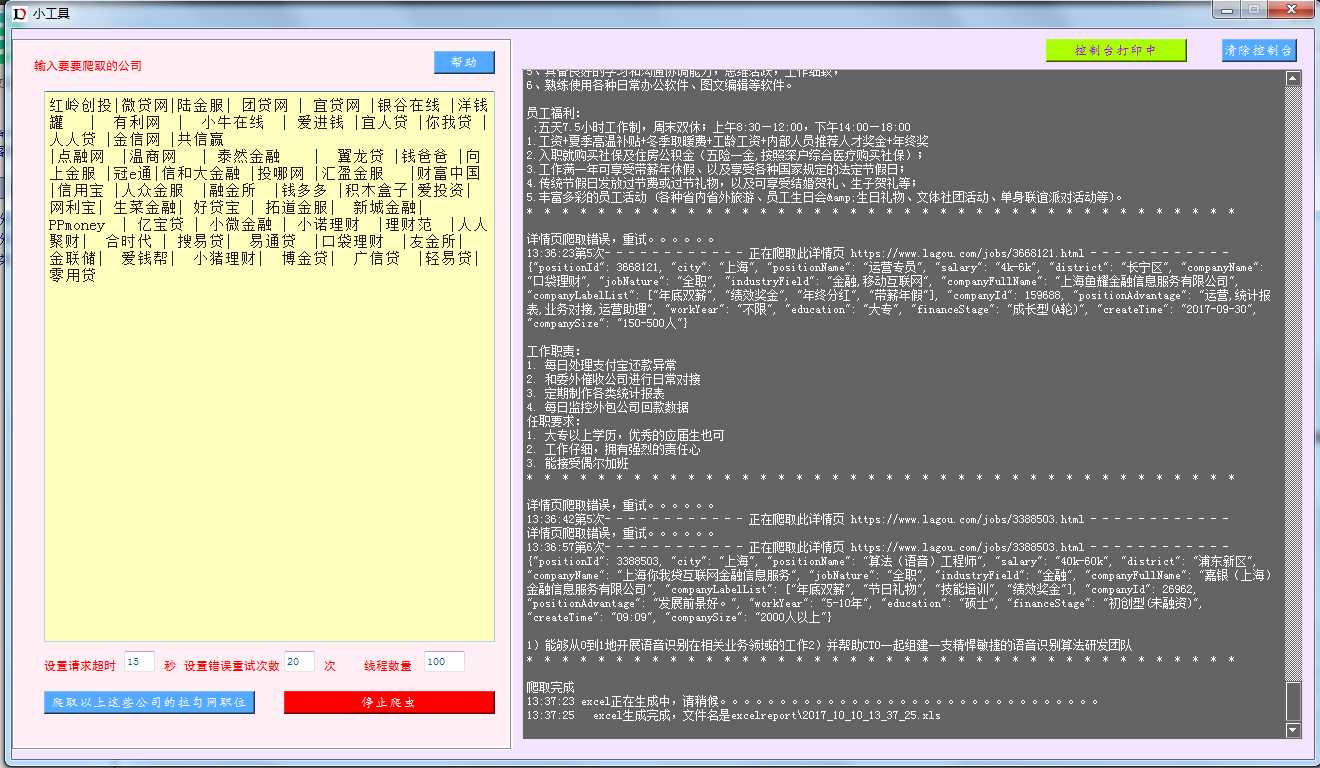This screenshot has height=768, width=1320.
Task: Toggle the green 控制台打印中 button
Action: click(1116, 50)
